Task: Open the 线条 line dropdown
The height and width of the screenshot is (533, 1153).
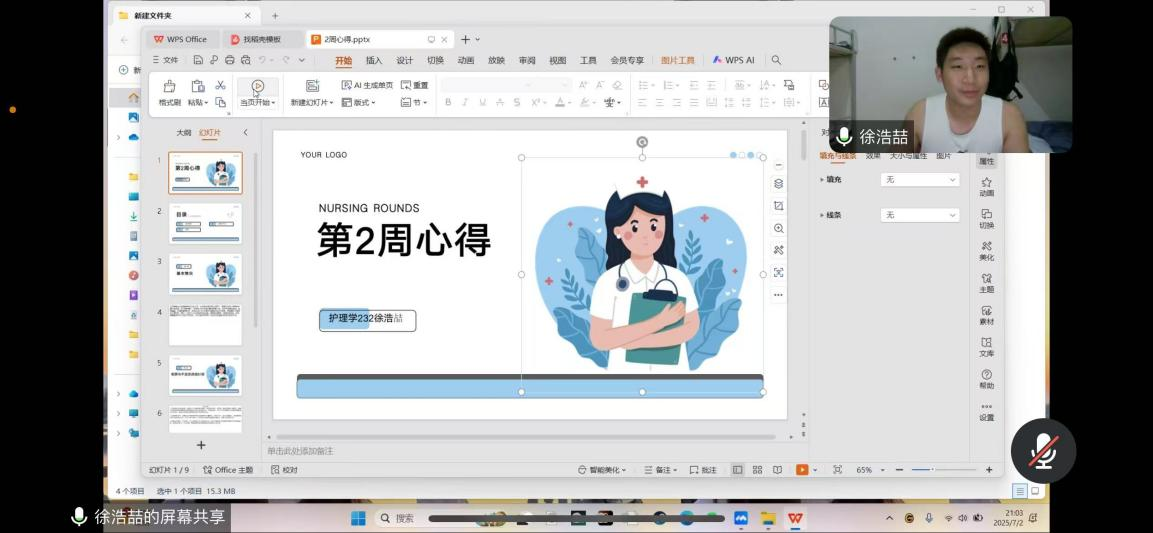Action: [920, 215]
